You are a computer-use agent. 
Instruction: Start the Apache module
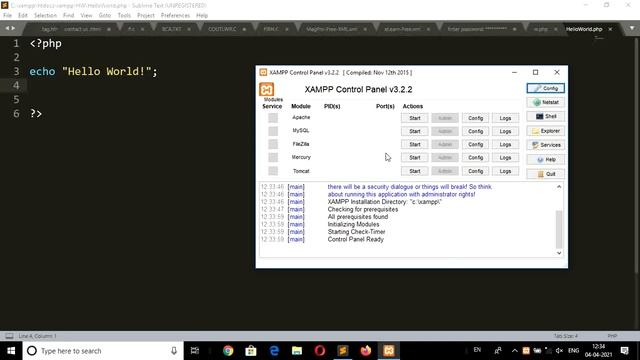[415, 118]
